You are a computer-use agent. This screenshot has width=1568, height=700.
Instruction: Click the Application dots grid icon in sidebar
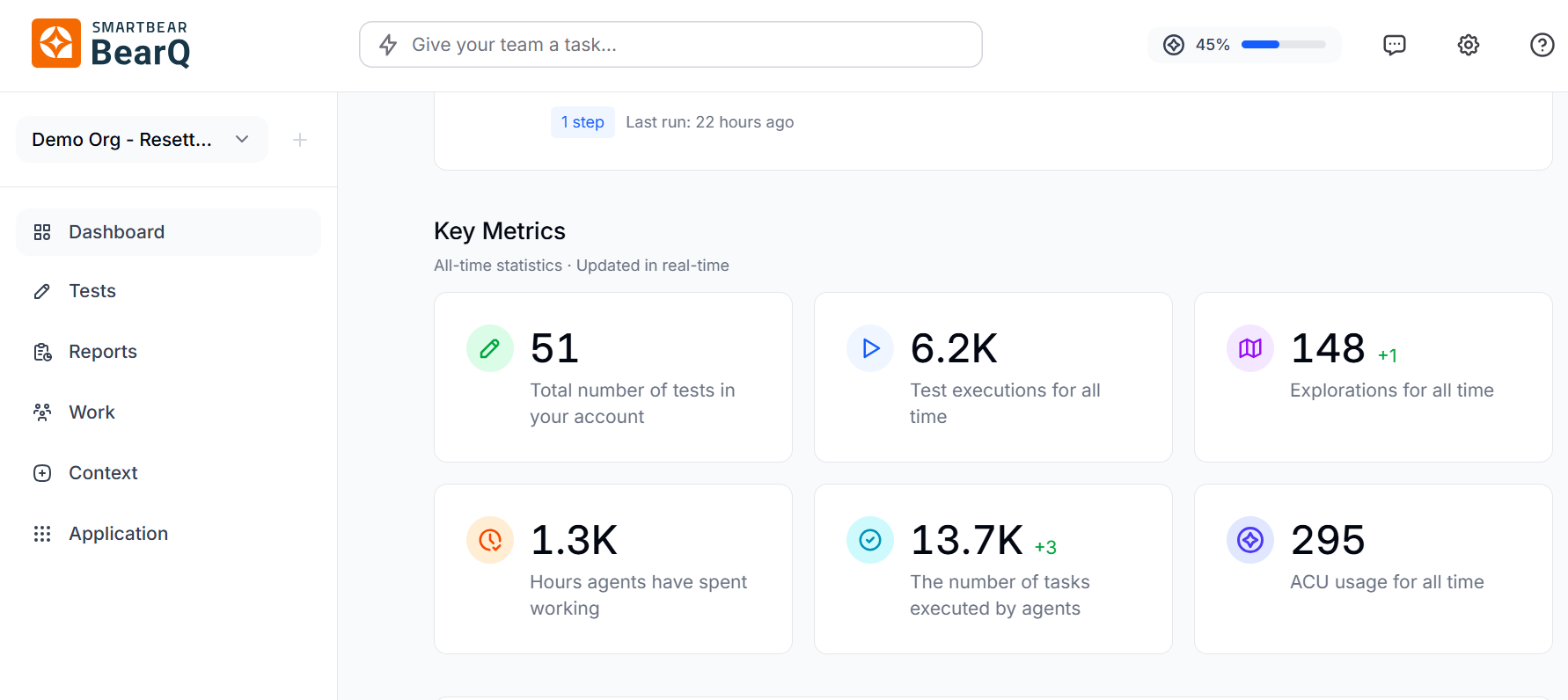pos(42,534)
